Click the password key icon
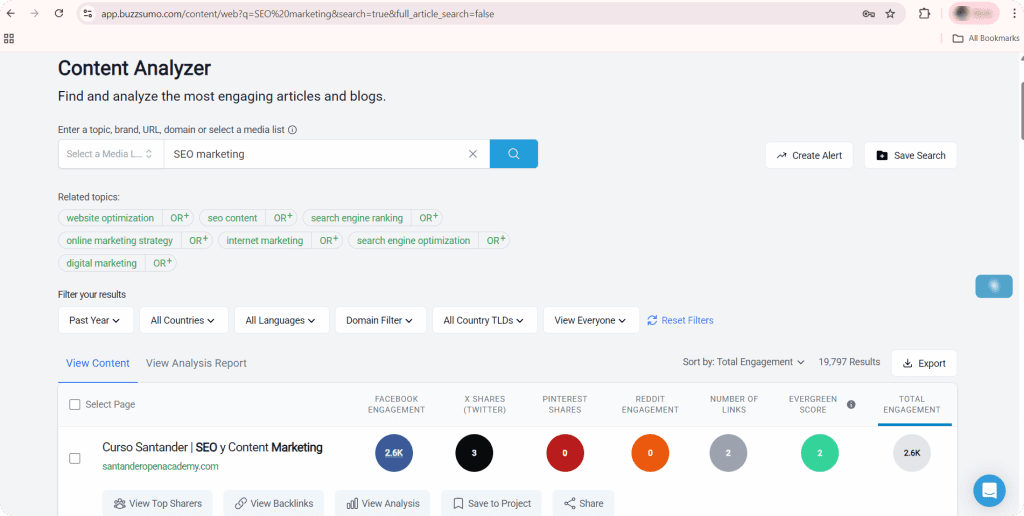The height and width of the screenshot is (516, 1024). (869, 14)
